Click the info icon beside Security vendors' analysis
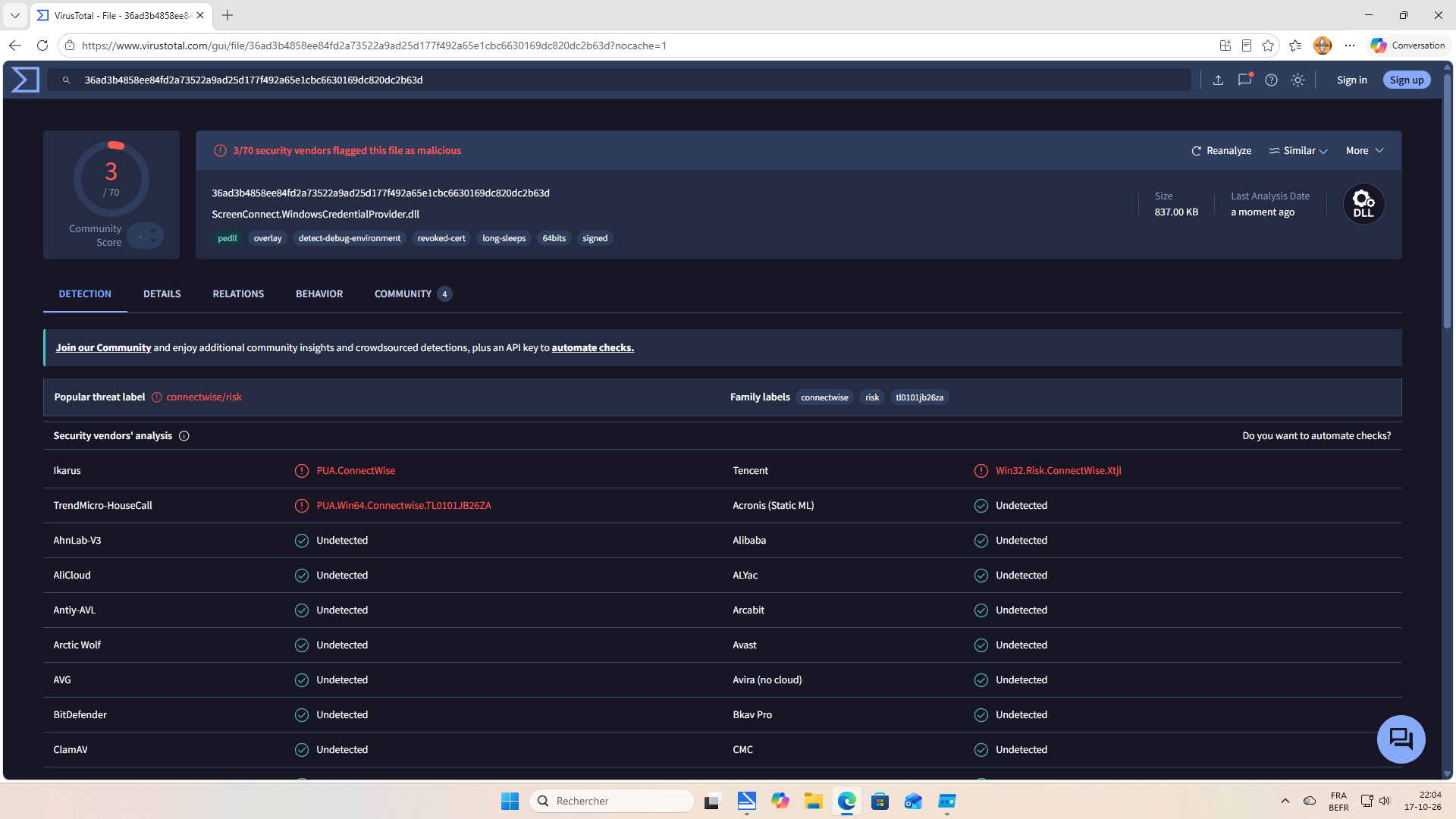This screenshot has height=819, width=1456. (184, 436)
